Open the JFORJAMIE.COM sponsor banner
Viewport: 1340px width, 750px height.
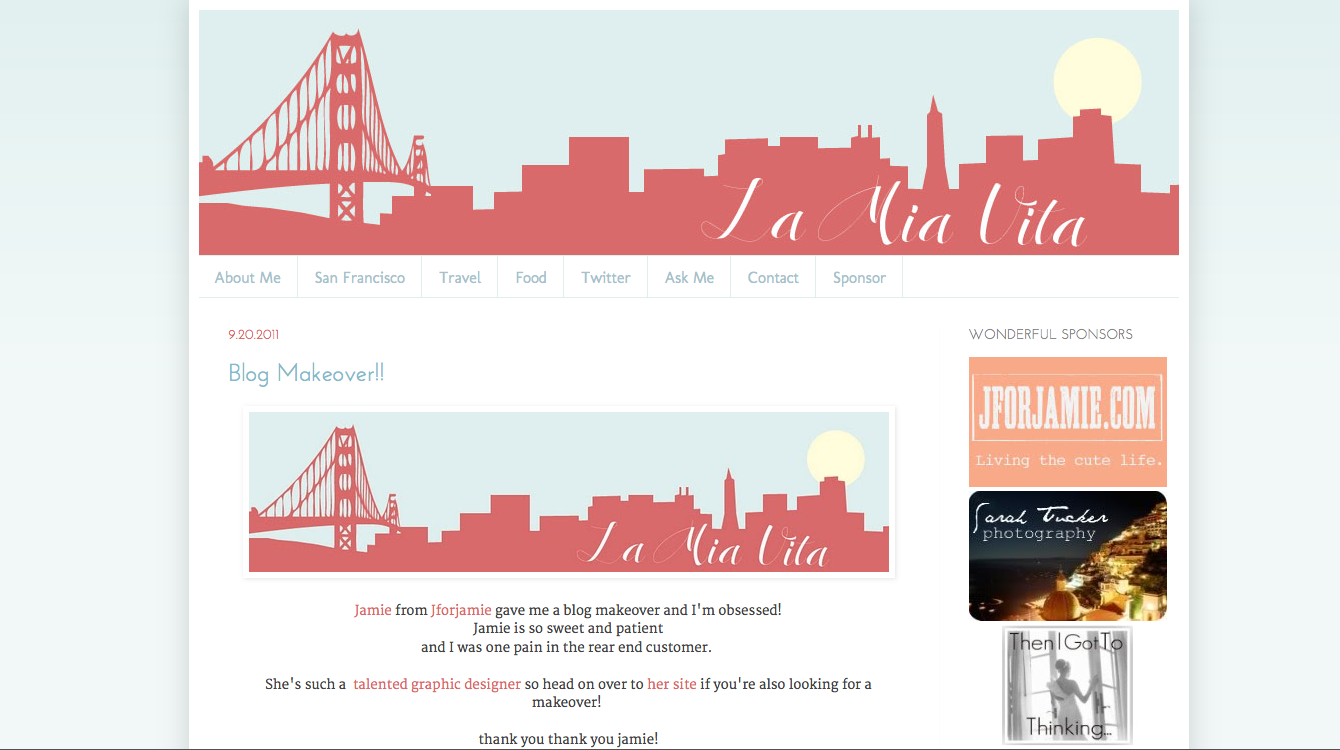tap(1068, 422)
